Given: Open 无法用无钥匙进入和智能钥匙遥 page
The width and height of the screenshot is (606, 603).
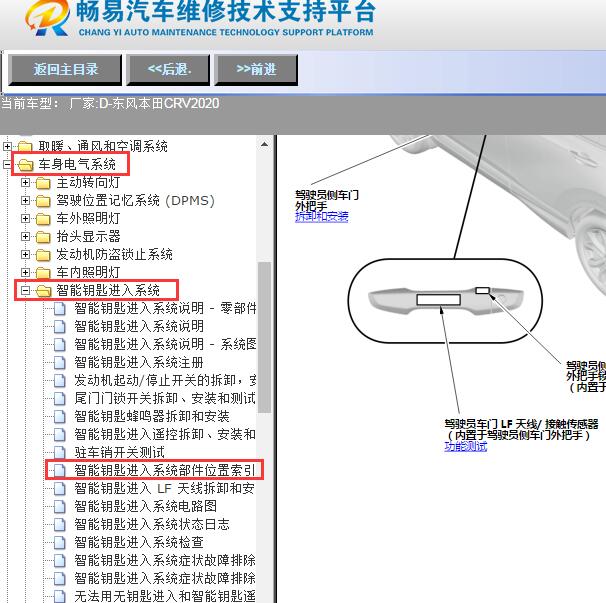Looking at the screenshot, I should pos(165,596).
